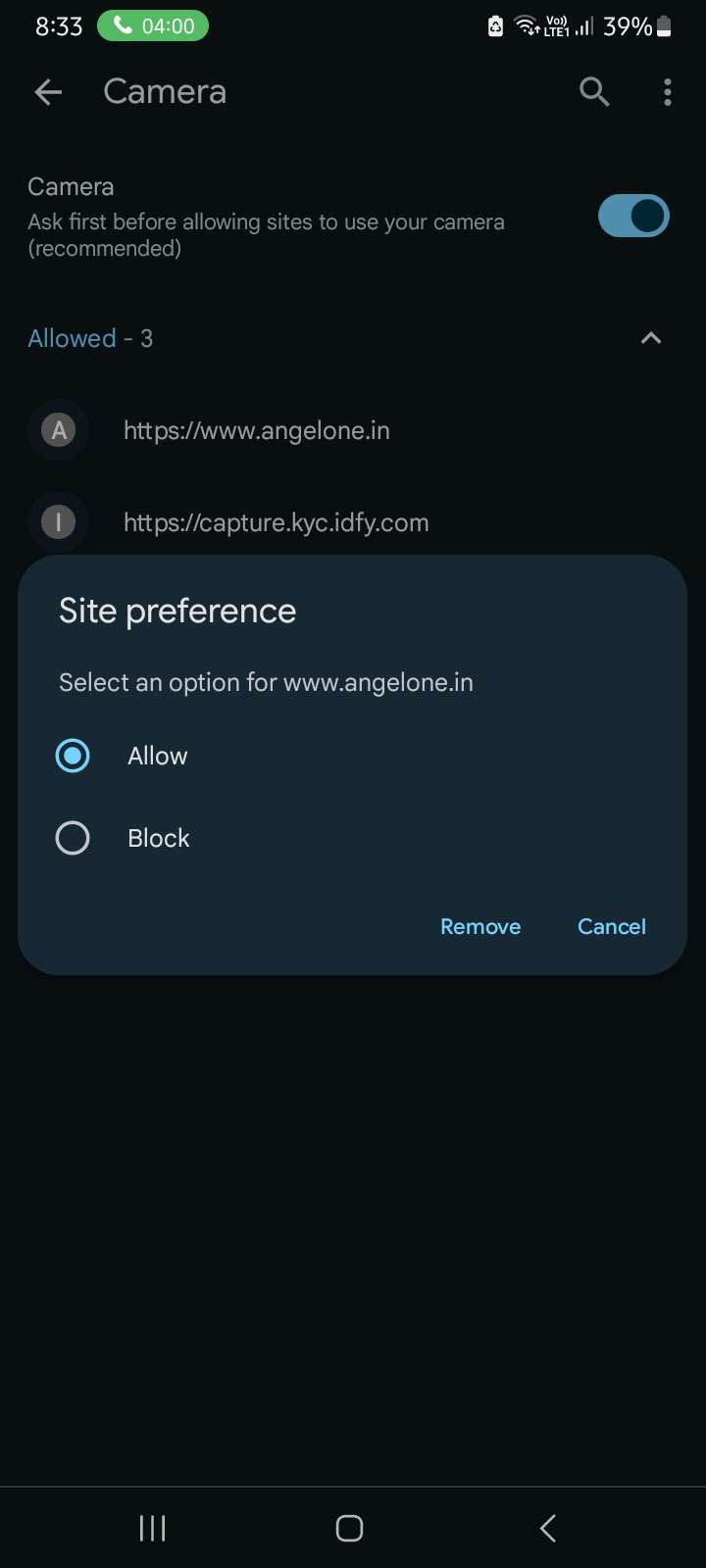Tap the angelone.in site letter icon
706x1568 pixels.
pos(59,430)
